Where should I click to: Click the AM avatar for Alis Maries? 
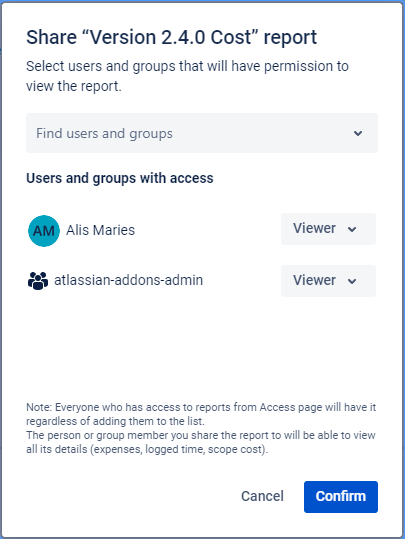[x=44, y=231]
